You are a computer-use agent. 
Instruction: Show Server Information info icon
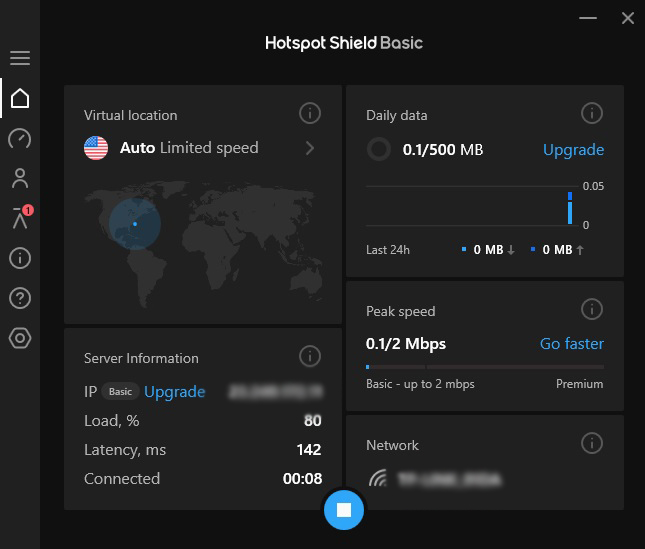click(x=310, y=357)
